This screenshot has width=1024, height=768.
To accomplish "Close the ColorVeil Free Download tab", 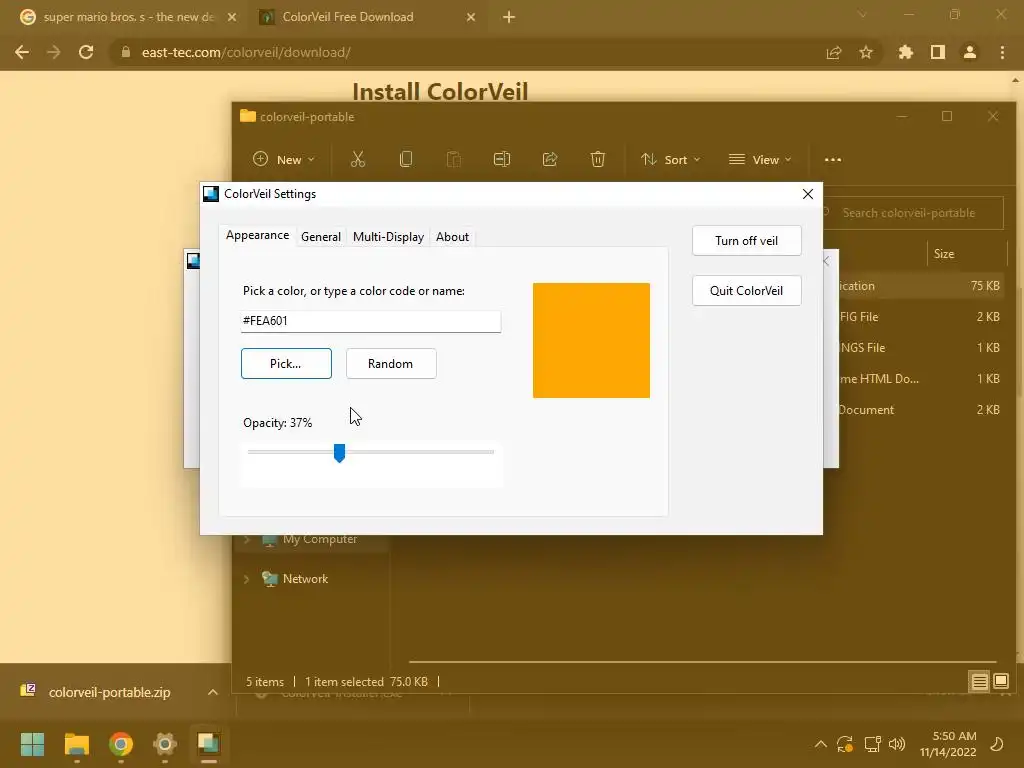I will click(x=471, y=17).
